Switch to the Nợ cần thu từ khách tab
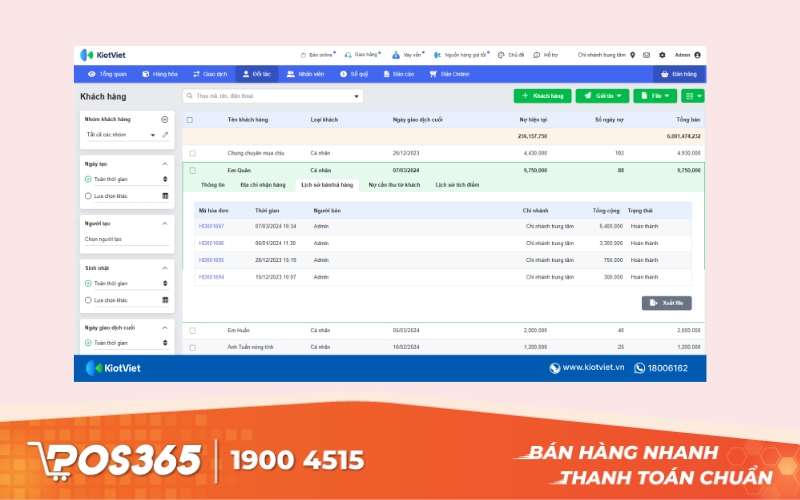This screenshot has width=800, height=500. tap(394, 185)
